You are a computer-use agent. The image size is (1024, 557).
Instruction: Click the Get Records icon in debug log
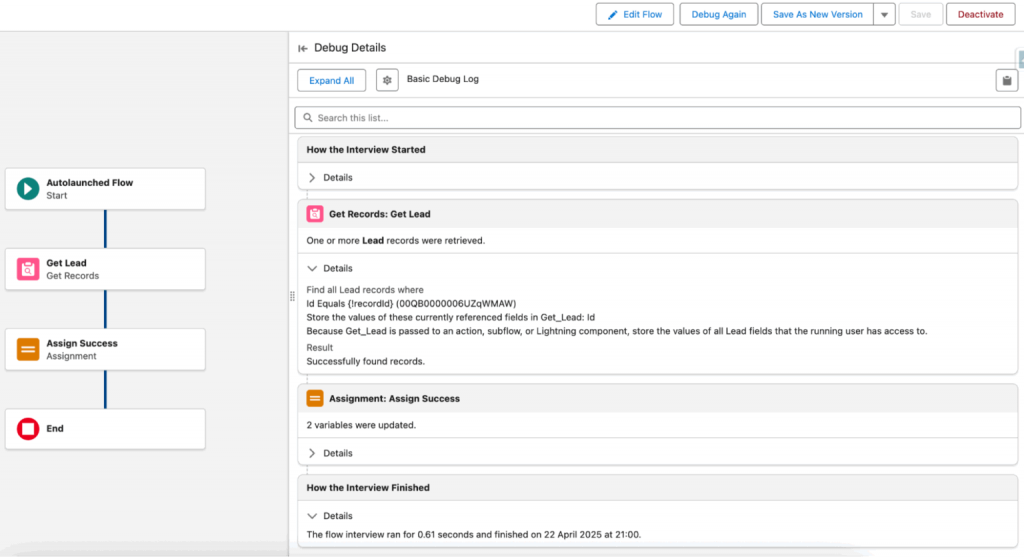click(x=315, y=214)
